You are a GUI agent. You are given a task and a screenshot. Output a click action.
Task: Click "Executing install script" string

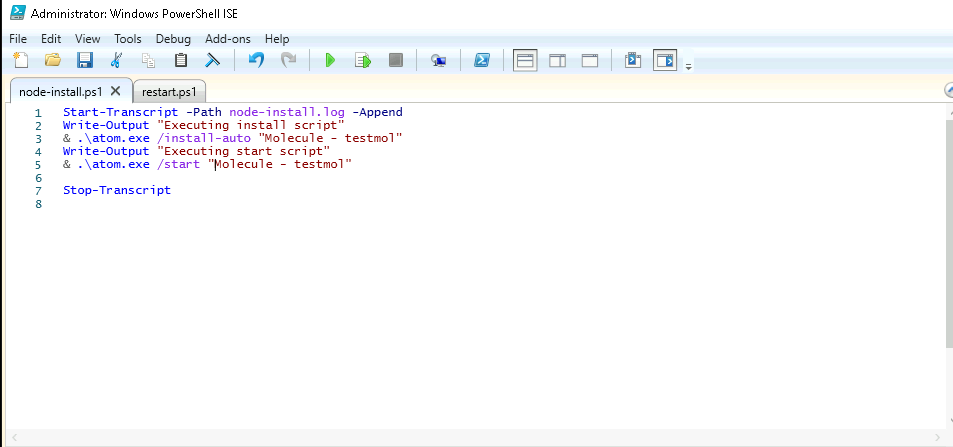250,125
